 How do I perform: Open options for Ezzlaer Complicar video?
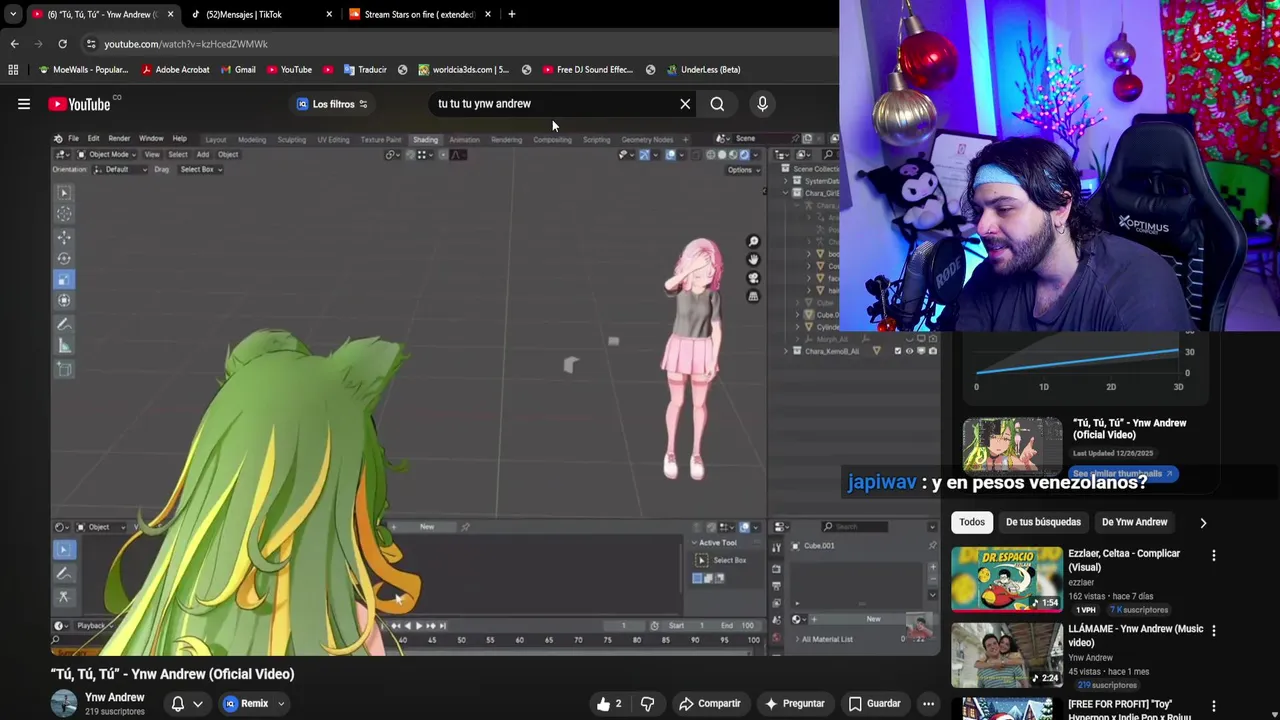tap(1214, 556)
